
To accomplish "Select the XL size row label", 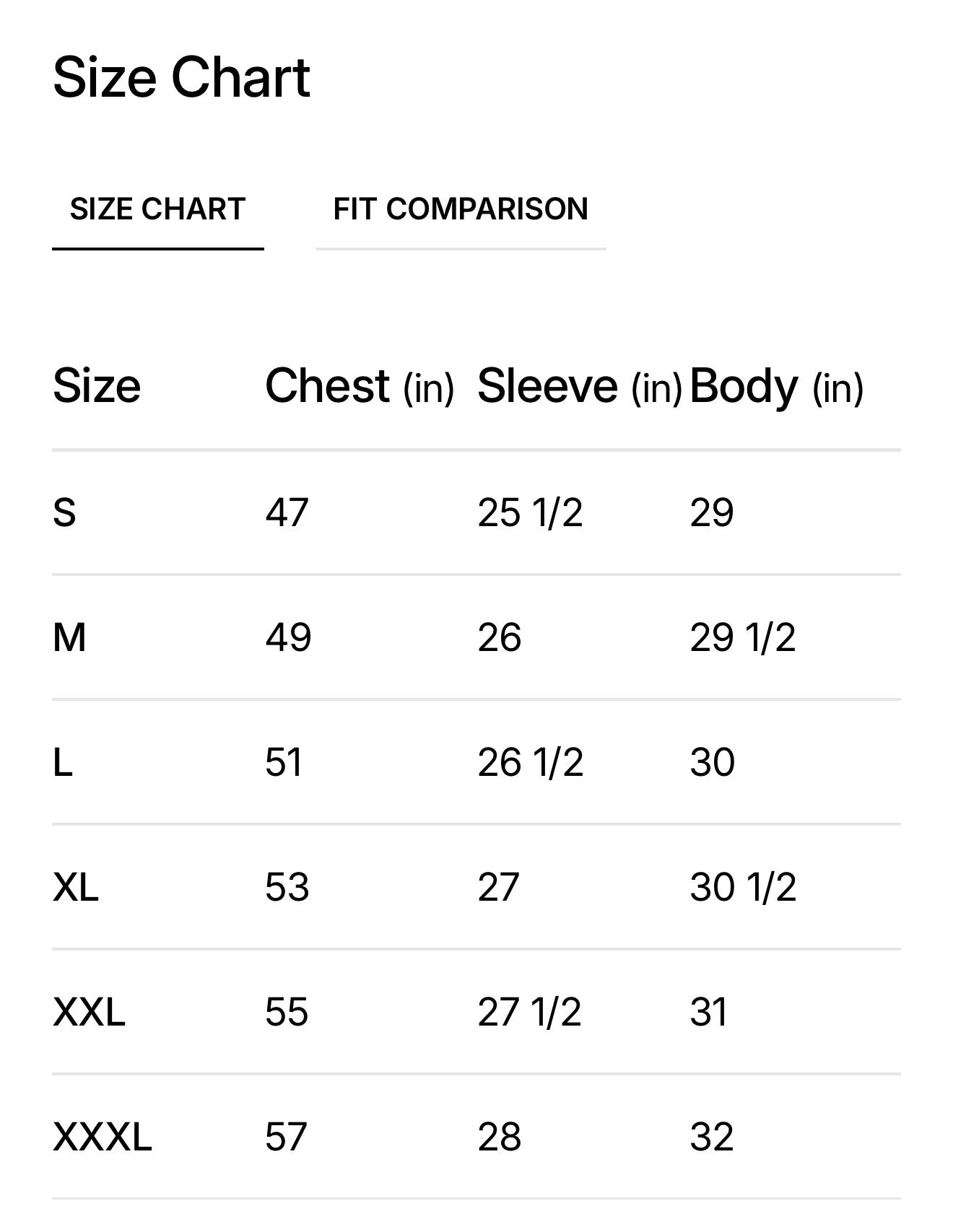I will pos(76,887).
